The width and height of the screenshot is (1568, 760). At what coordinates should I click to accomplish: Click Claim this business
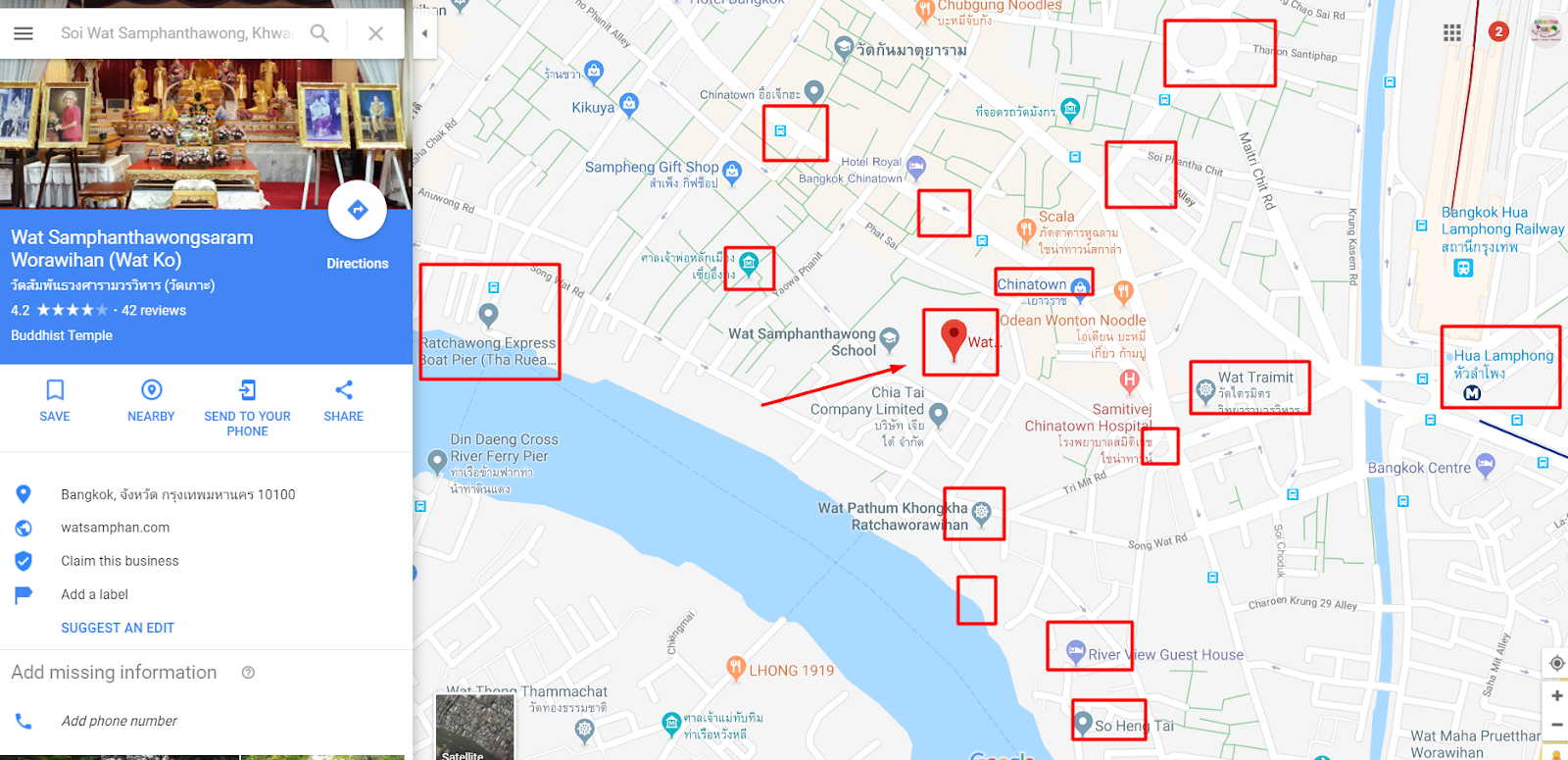[x=120, y=561]
